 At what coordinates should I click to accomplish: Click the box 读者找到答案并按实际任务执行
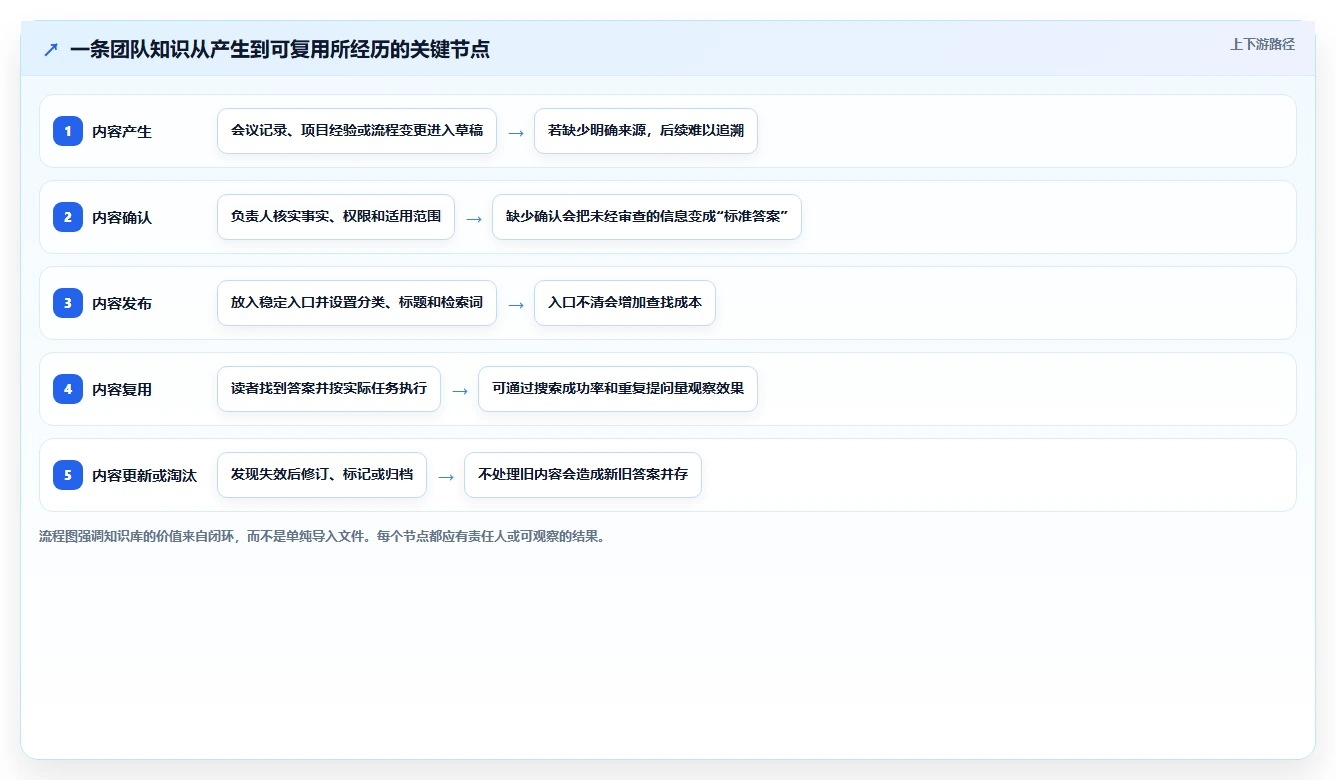click(x=329, y=389)
